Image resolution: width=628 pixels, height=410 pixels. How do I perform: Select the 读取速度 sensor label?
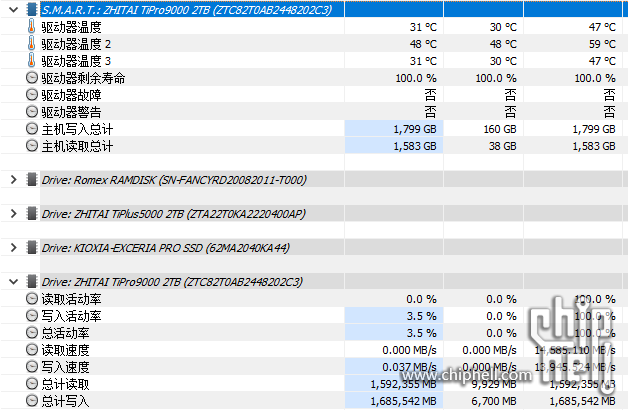[x=65, y=350]
